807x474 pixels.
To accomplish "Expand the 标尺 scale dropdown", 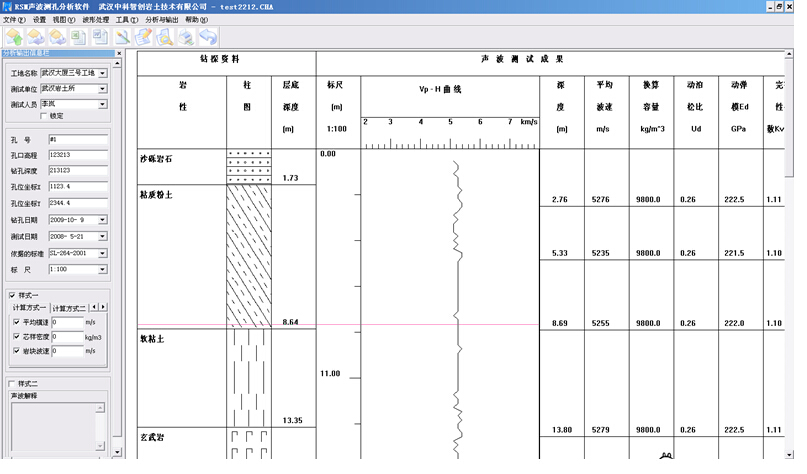I will 102,270.
